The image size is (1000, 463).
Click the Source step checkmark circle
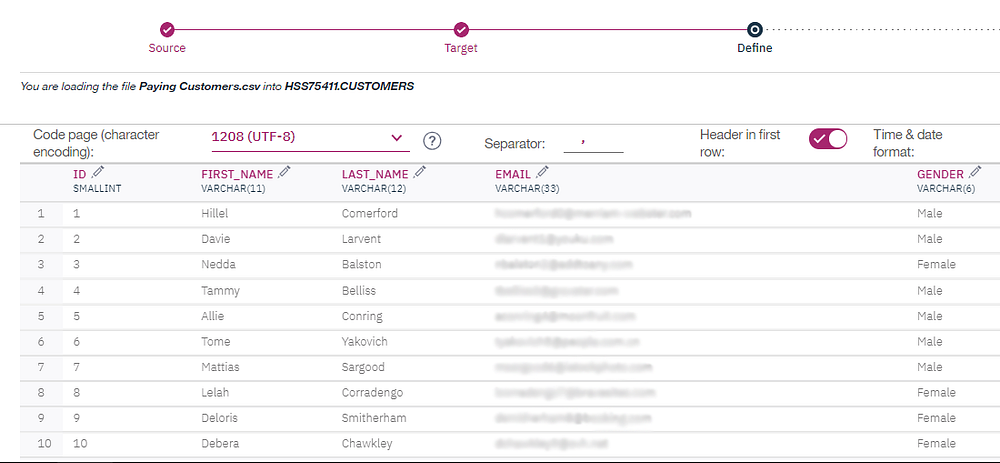[x=167, y=30]
